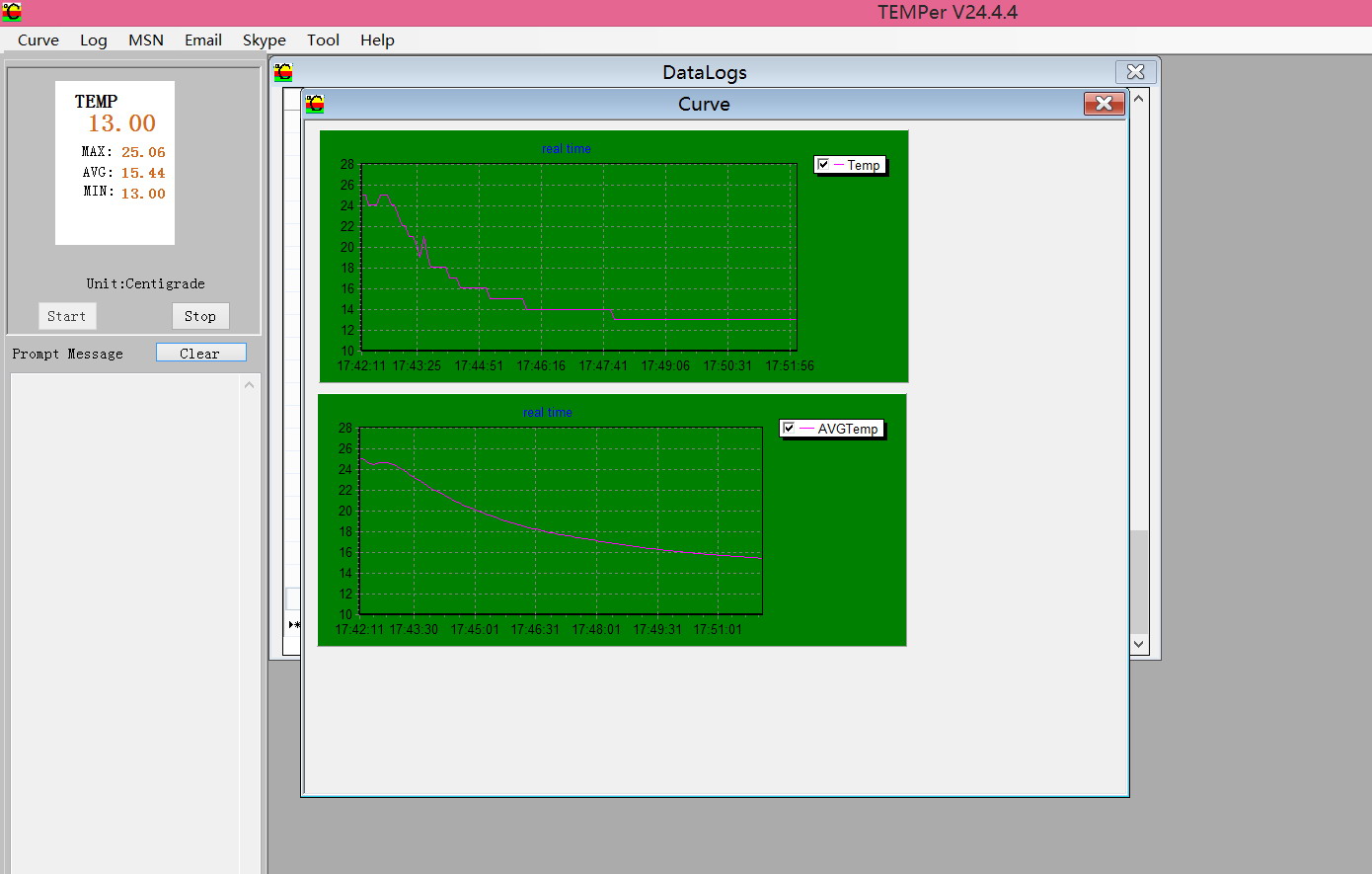Image resolution: width=1372 pixels, height=874 pixels.
Task: Toggle the Temp series checkbox
Action: (823, 165)
